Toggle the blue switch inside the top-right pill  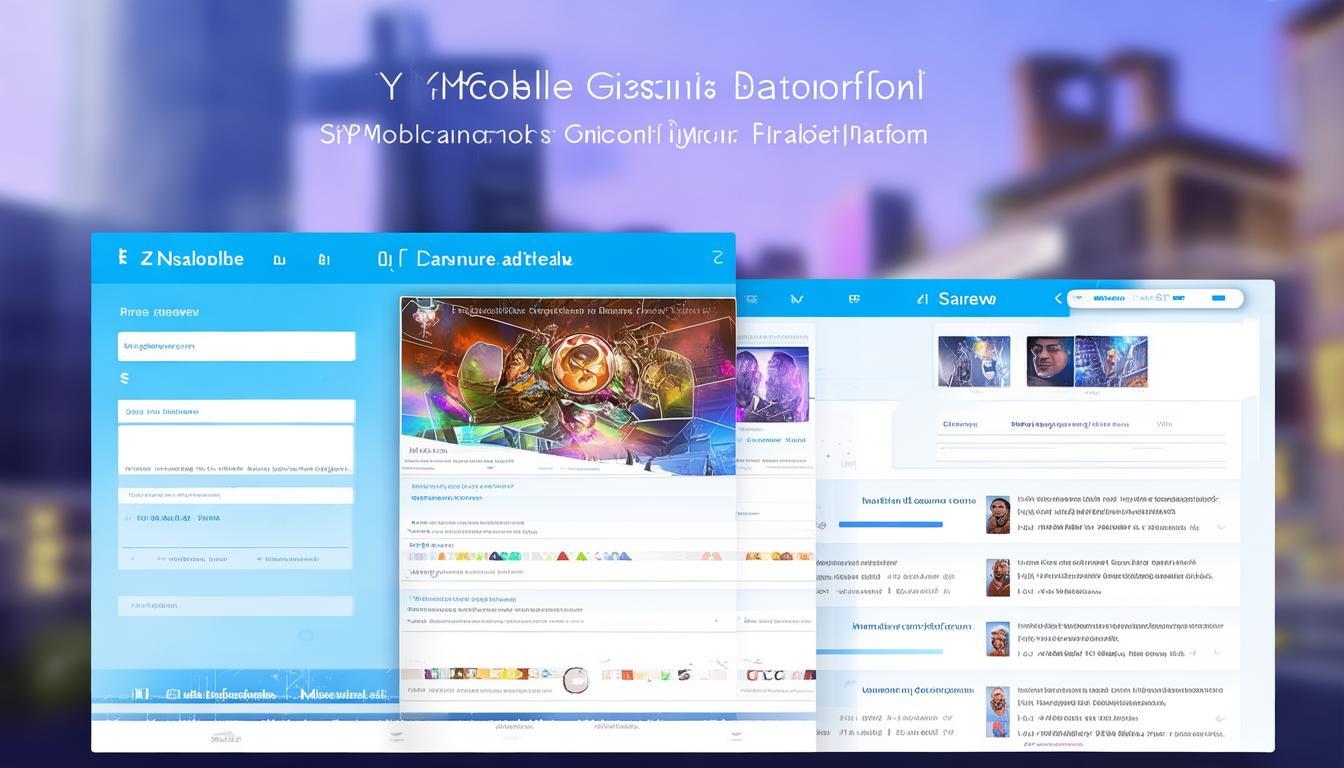click(1217, 298)
